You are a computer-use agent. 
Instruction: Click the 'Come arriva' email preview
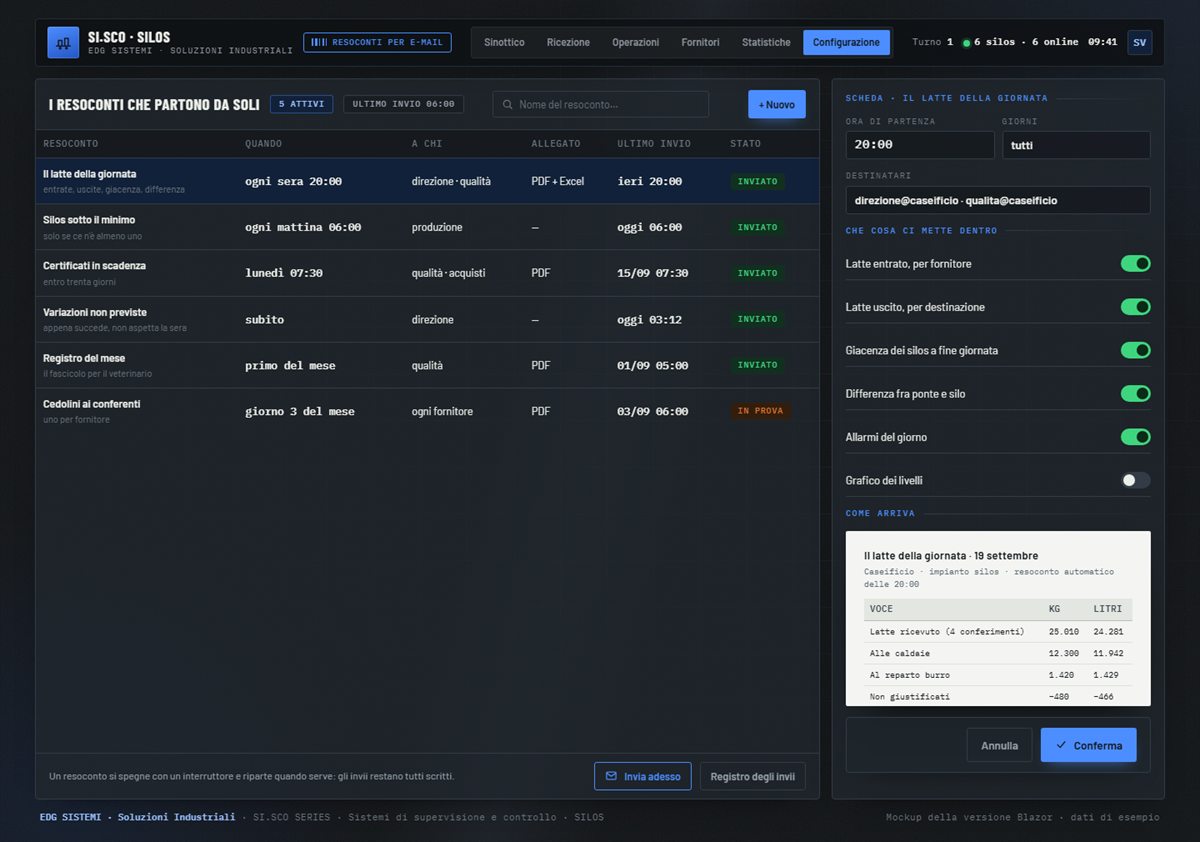tap(998, 619)
